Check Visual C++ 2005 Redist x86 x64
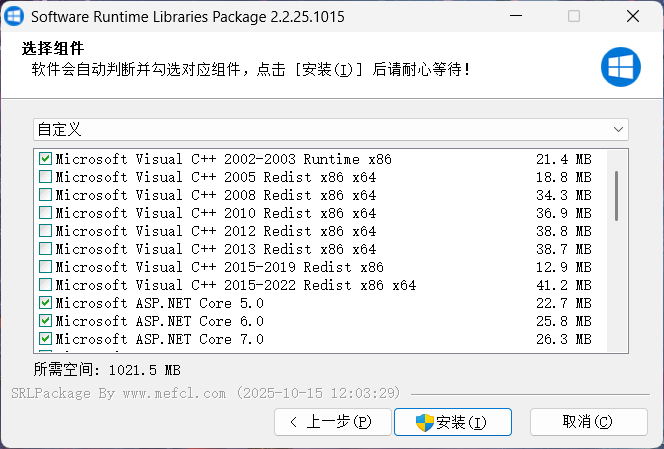Viewport: 664px width, 449px height. [45, 177]
